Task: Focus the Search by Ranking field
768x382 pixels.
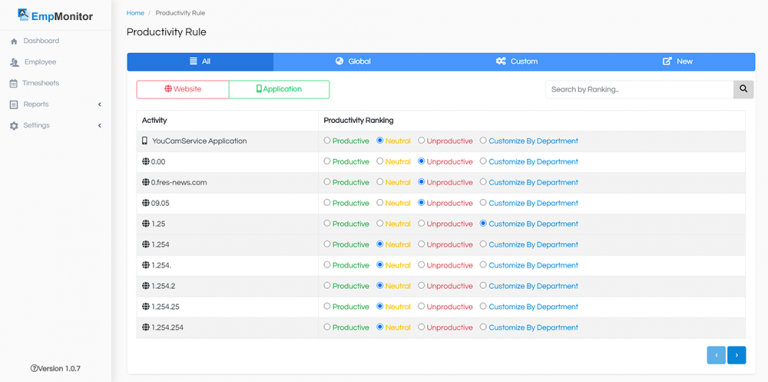Action: coord(639,90)
